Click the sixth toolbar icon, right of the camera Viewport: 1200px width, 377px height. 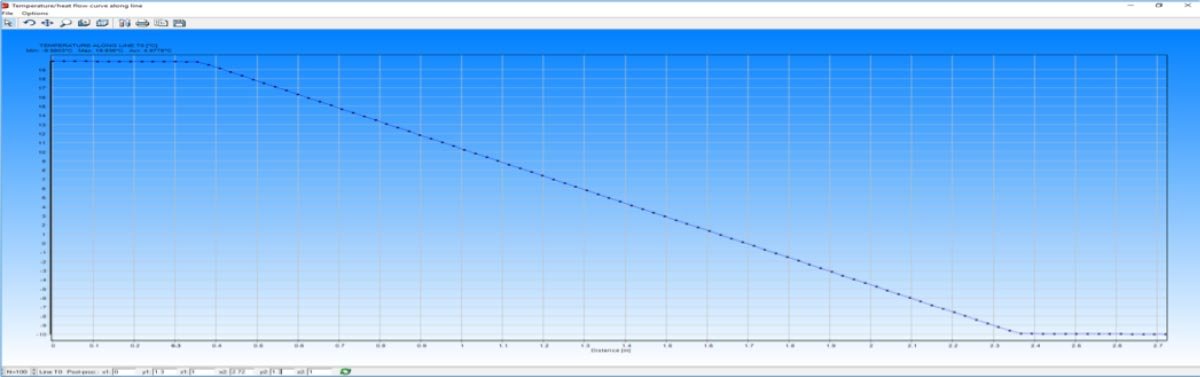pos(102,23)
